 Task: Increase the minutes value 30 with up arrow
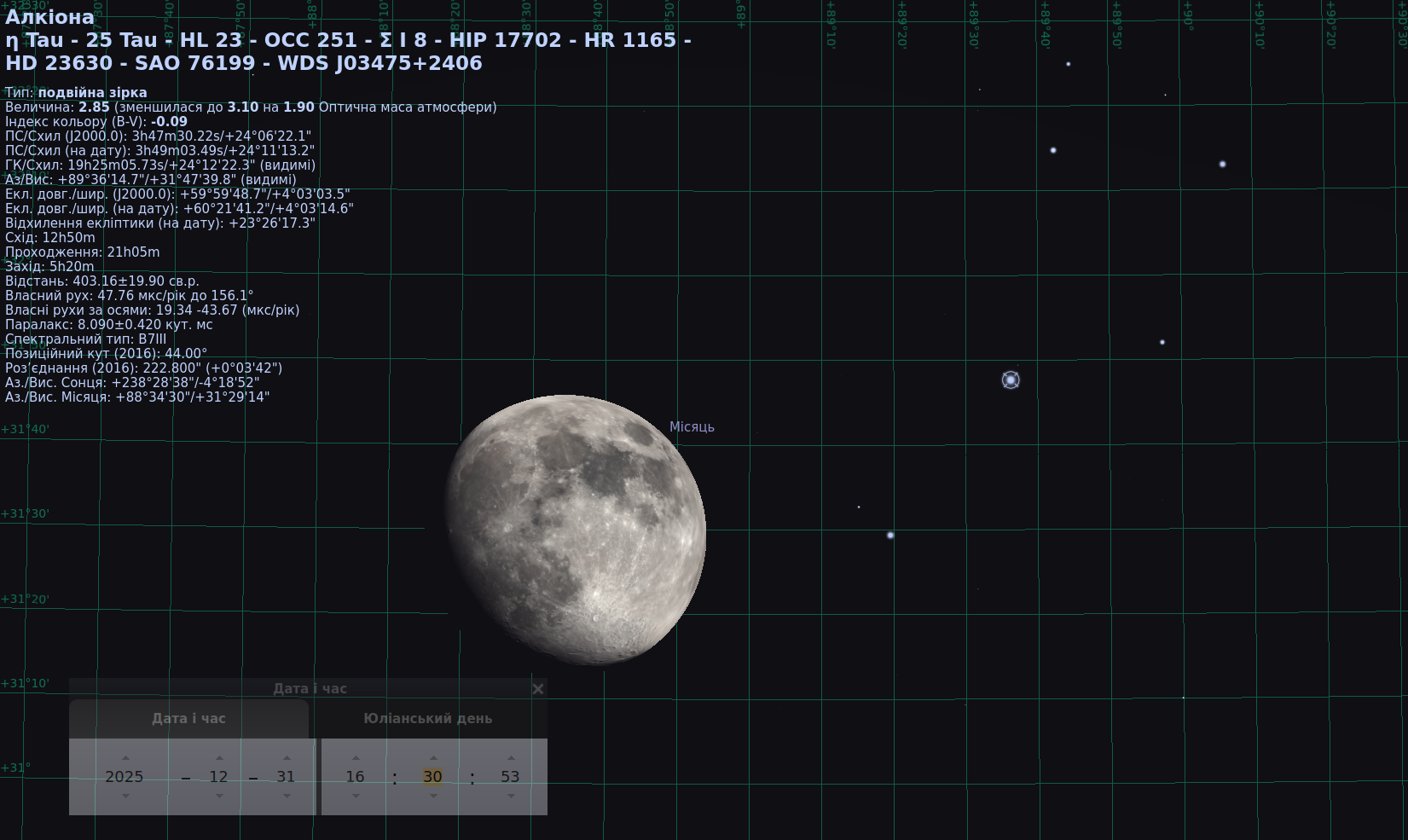(433, 757)
